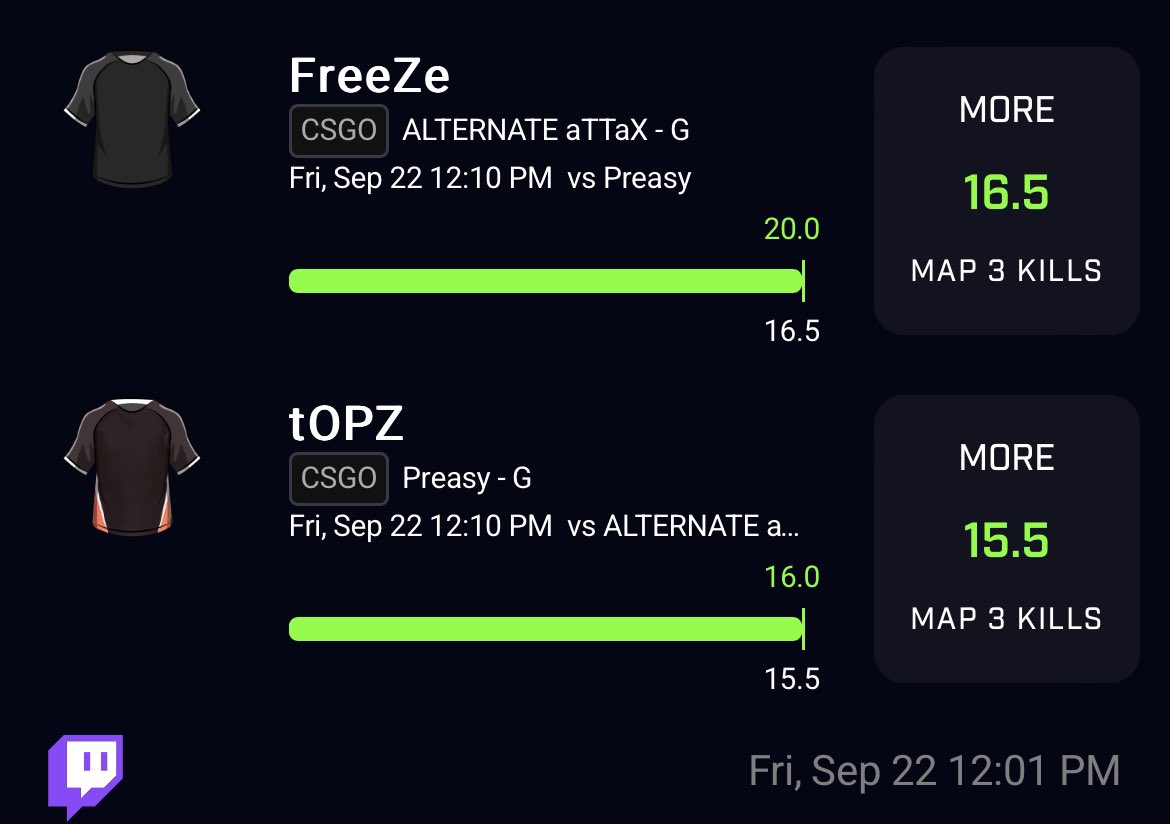Select the Preasy - G team label
Image resolution: width=1170 pixels, height=824 pixels.
click(466, 478)
